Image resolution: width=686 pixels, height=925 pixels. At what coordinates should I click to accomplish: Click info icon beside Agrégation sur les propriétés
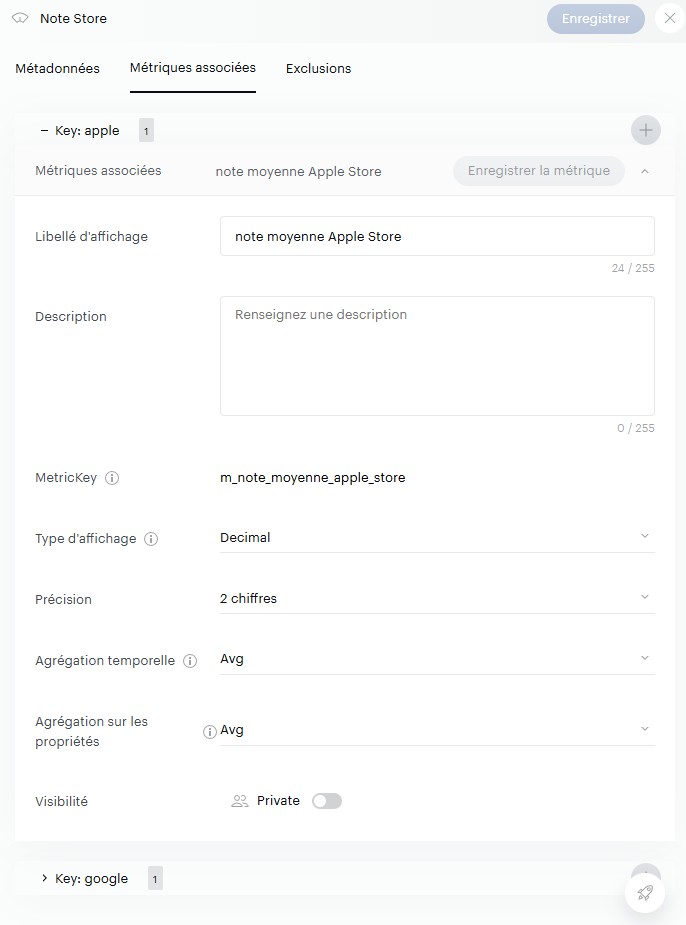(210, 732)
